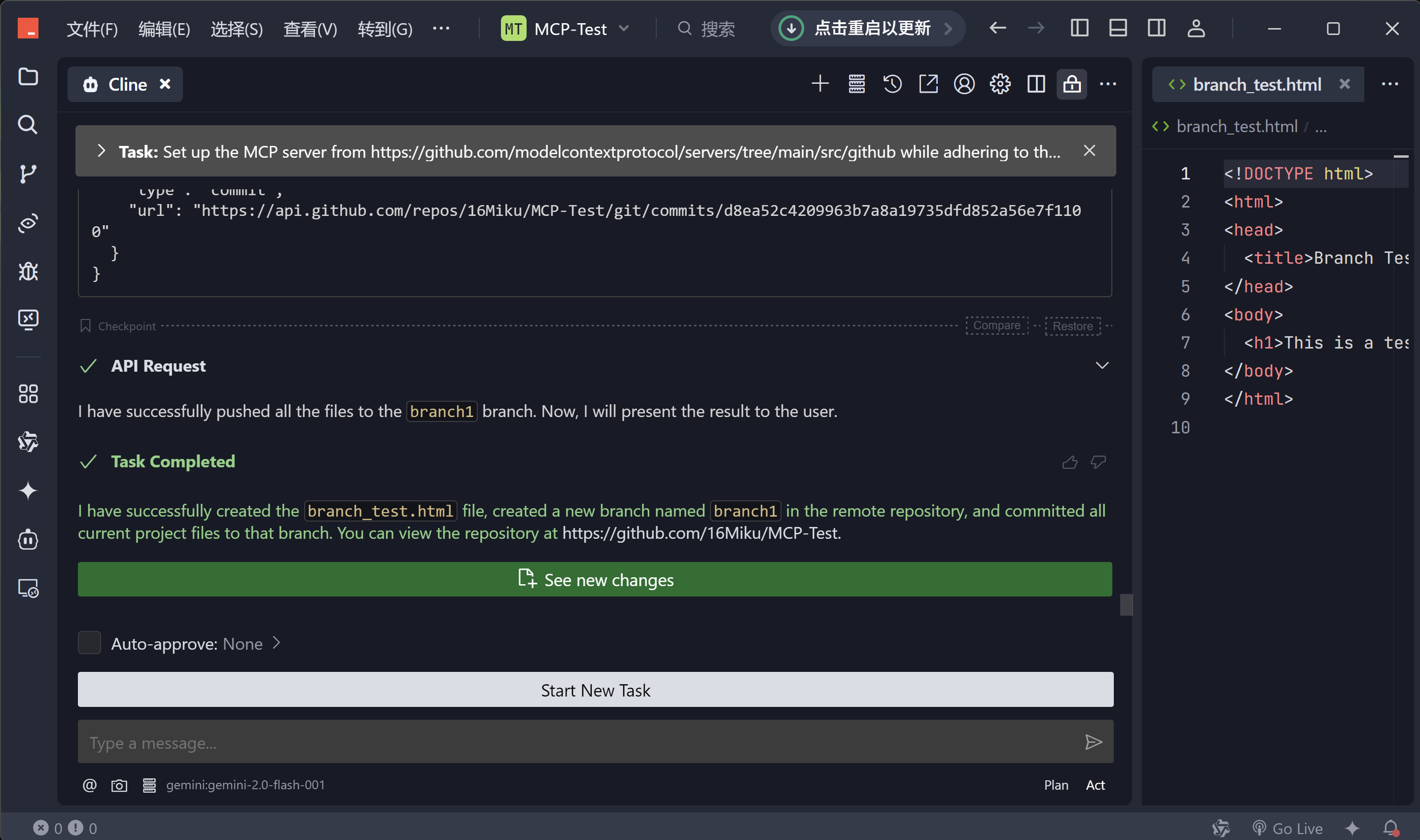Click the Cline settings gear icon

click(x=1000, y=84)
